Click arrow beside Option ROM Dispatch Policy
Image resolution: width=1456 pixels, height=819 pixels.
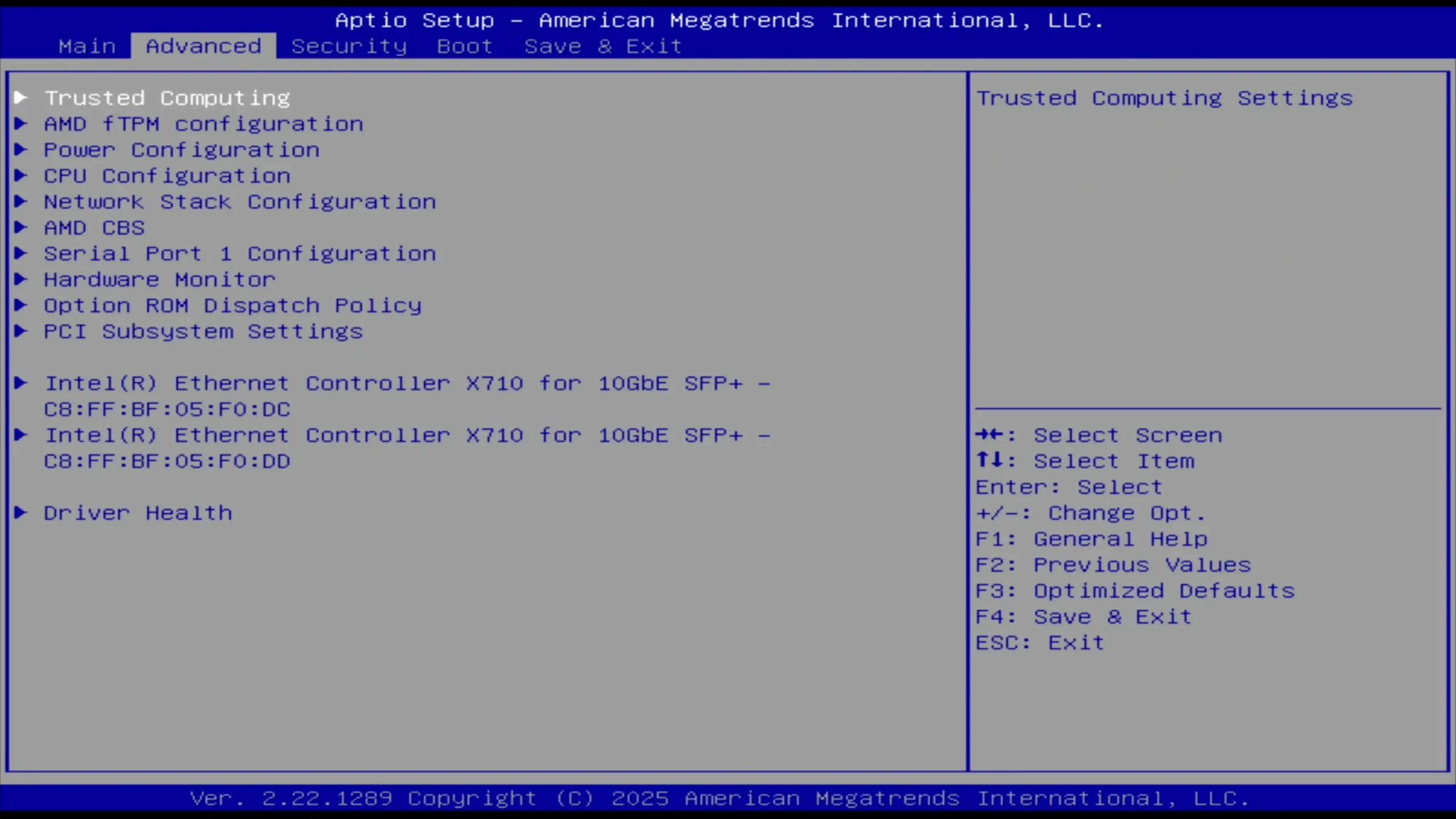[x=21, y=305]
